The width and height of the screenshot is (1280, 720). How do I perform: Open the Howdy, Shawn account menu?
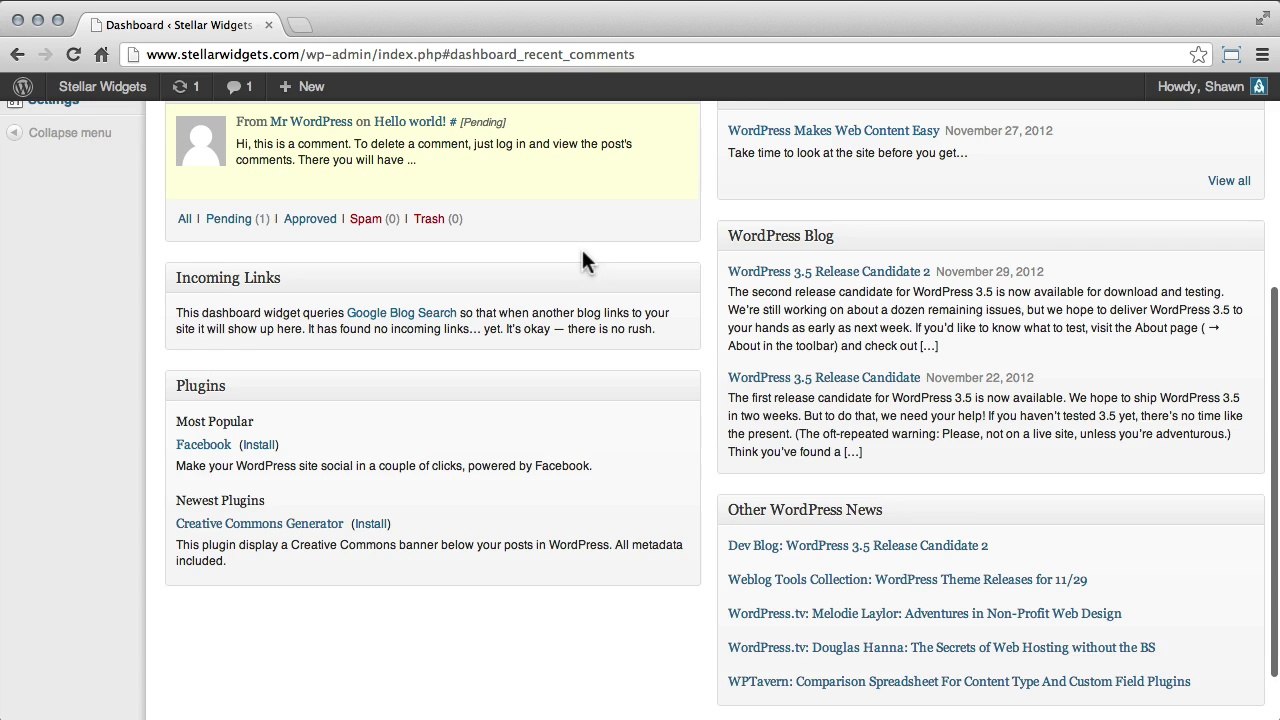point(1212,87)
